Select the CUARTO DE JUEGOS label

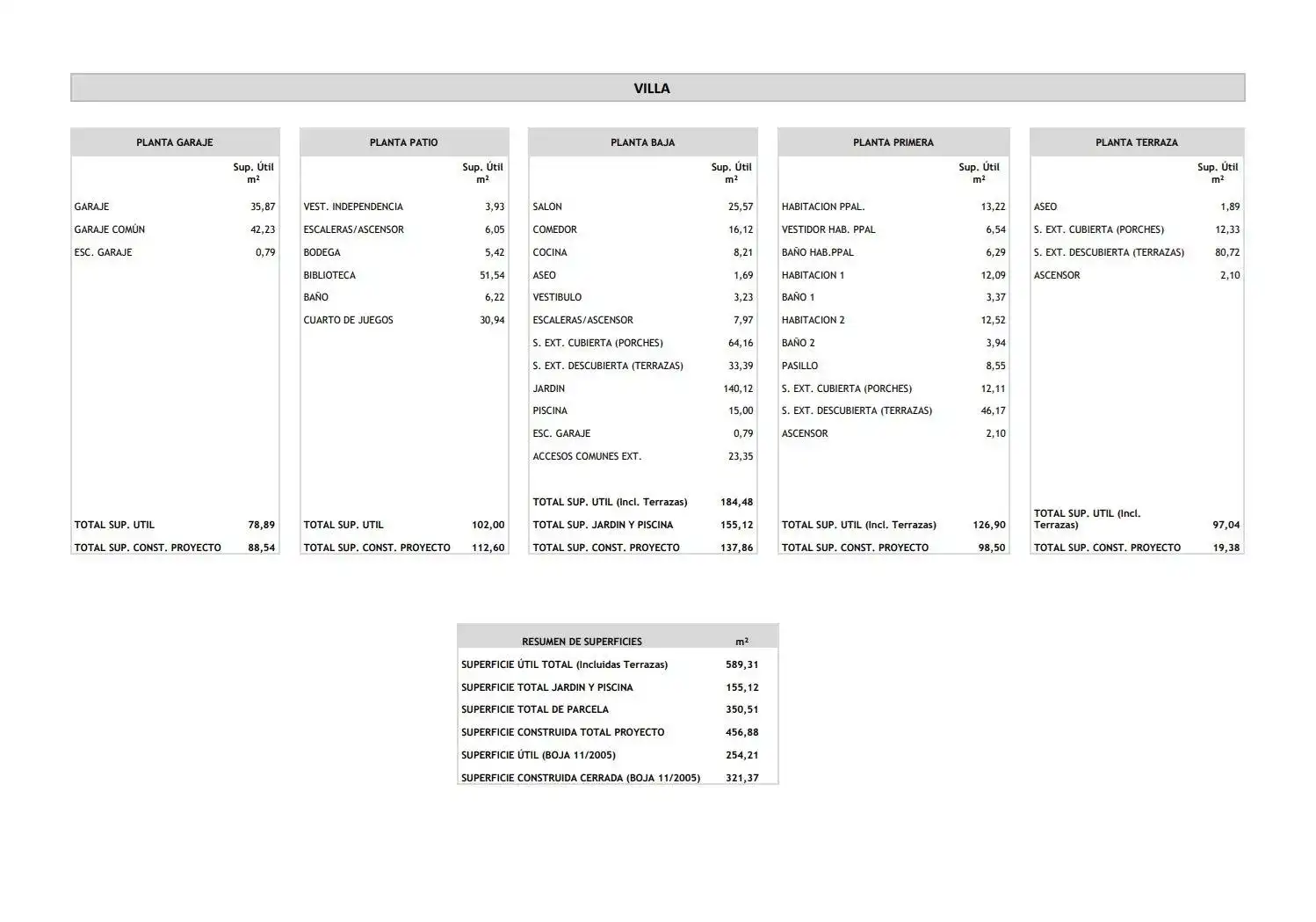tap(349, 320)
